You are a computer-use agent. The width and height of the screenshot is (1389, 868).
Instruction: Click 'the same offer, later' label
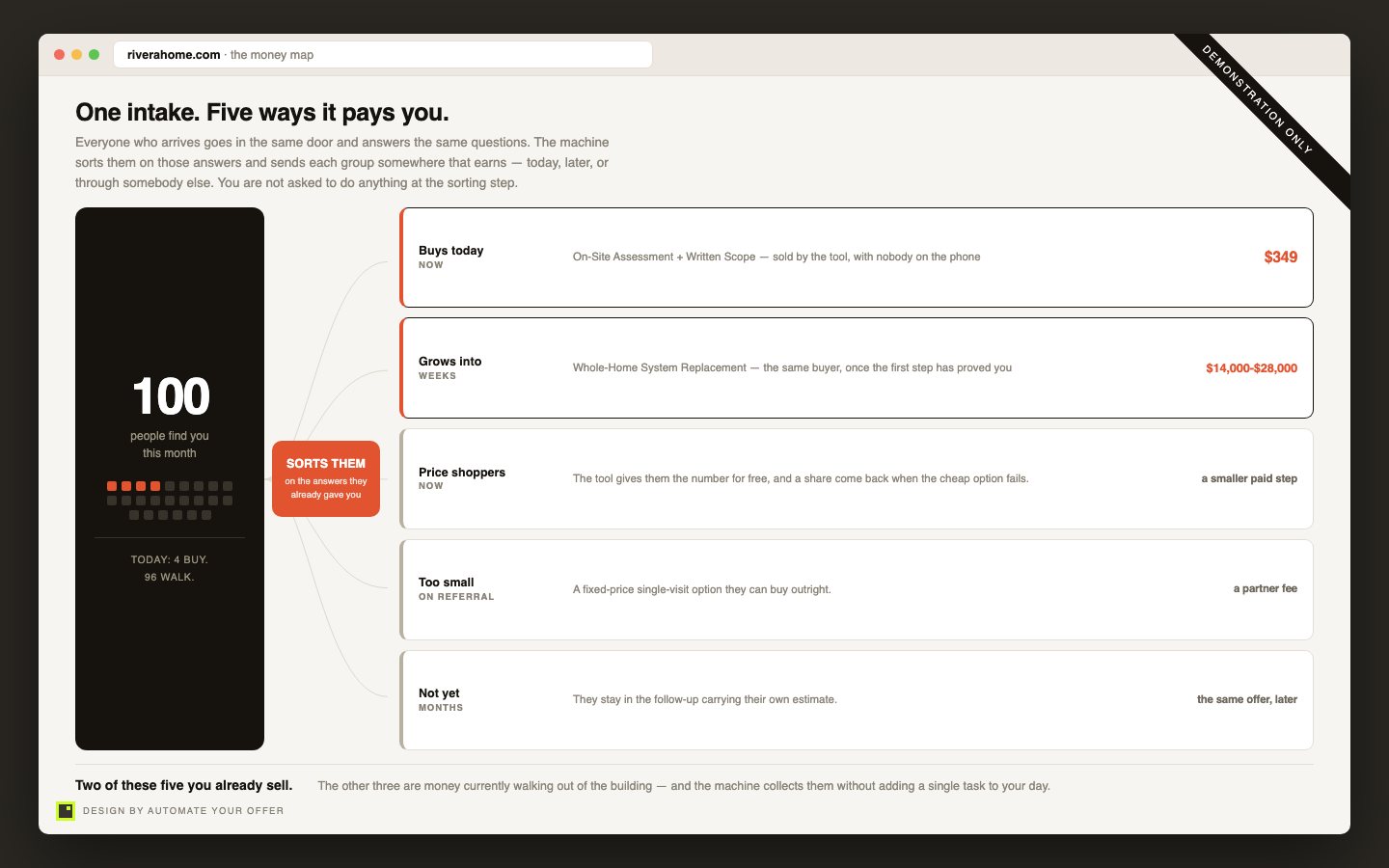coord(1247,699)
